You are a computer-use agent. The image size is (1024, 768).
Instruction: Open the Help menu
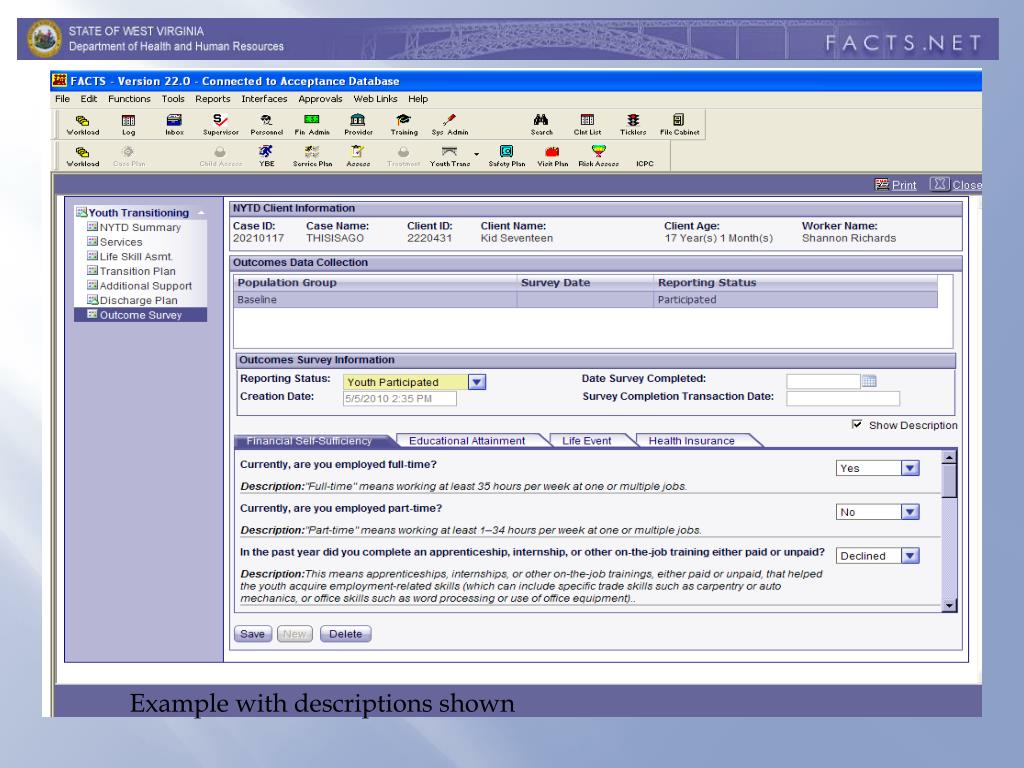[418, 99]
